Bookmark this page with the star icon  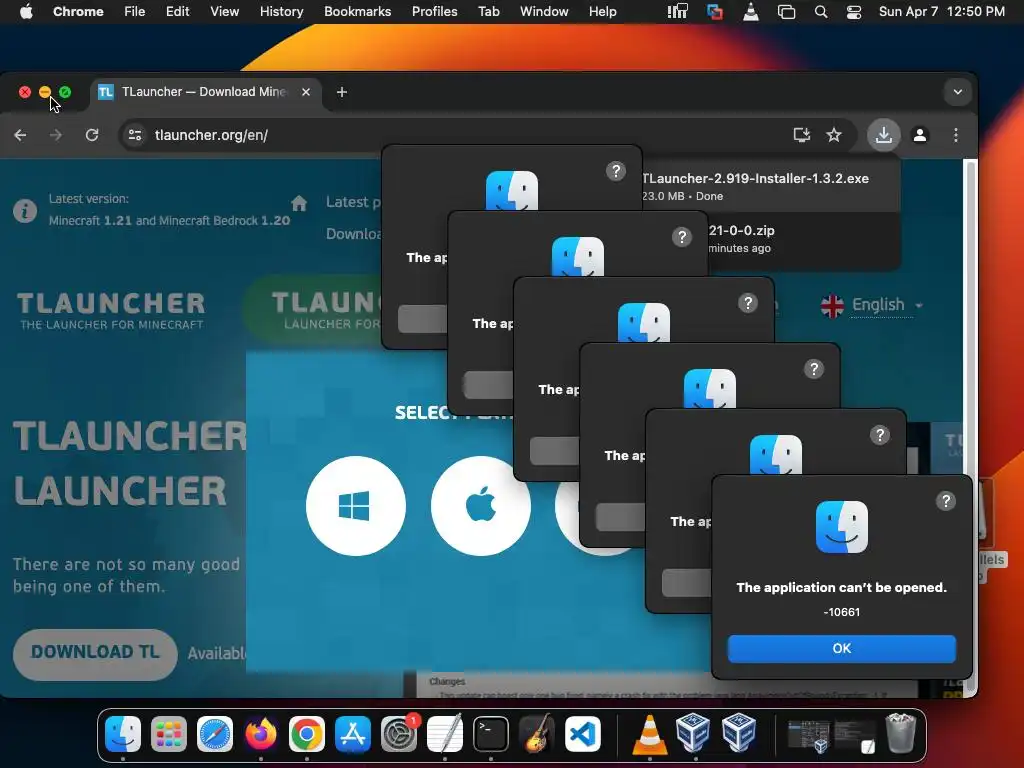pyautogui.click(x=834, y=135)
